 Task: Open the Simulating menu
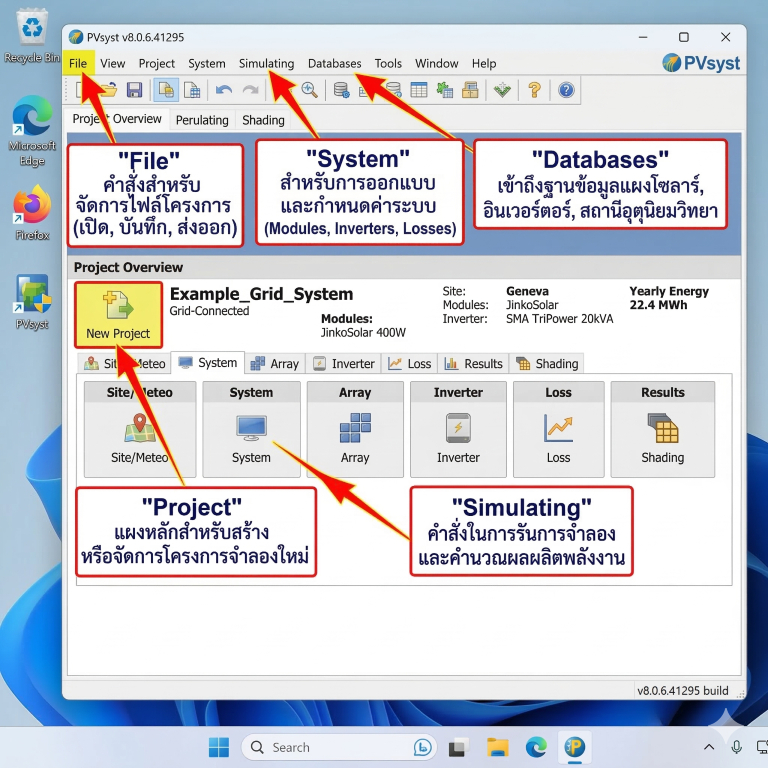click(x=266, y=64)
